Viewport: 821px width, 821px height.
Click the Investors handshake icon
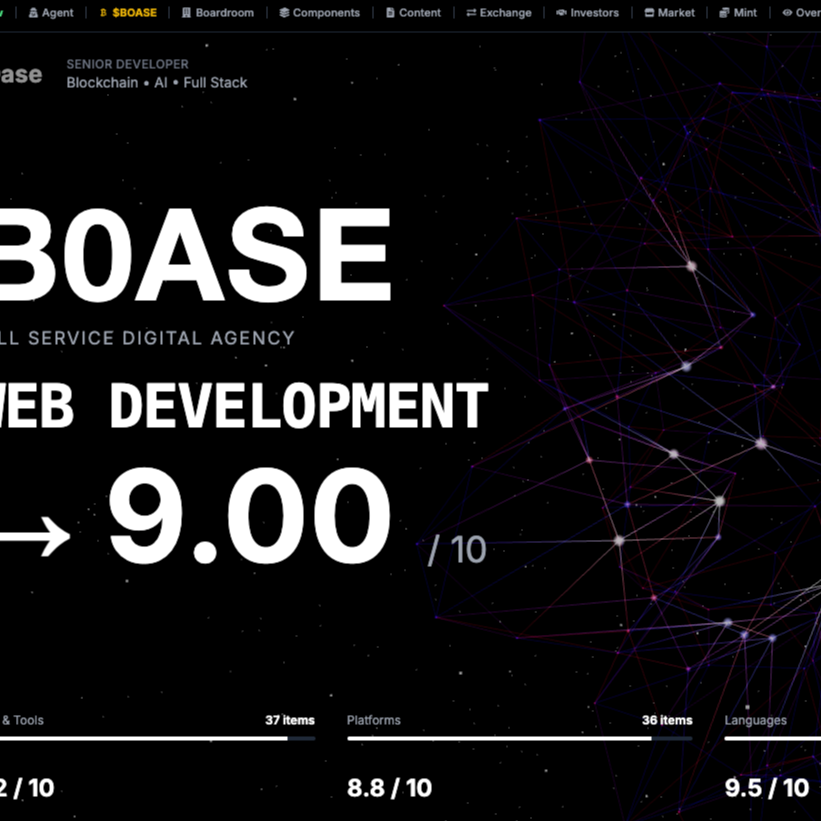pos(561,13)
